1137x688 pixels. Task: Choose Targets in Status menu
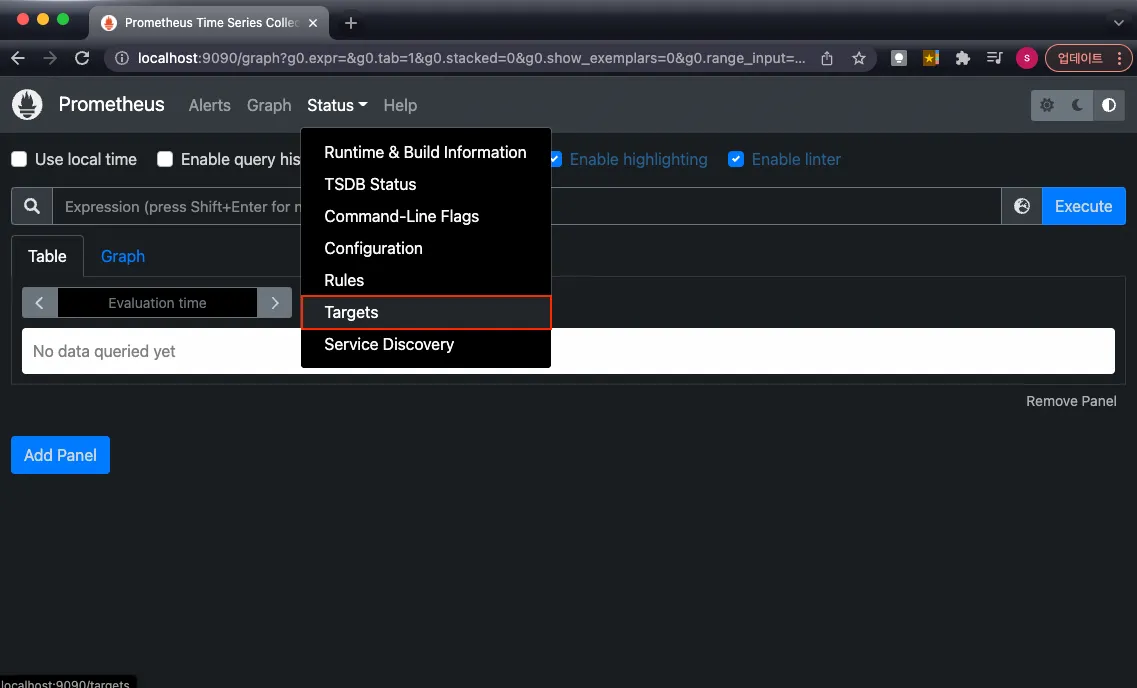coord(426,312)
